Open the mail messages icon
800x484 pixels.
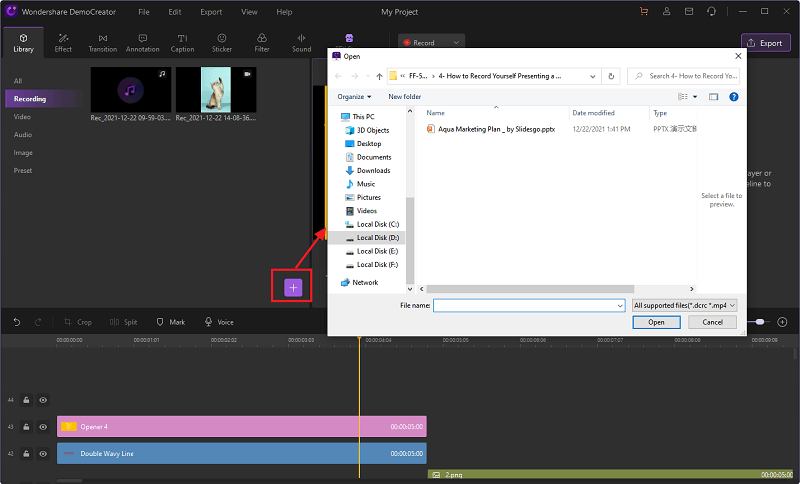point(689,12)
